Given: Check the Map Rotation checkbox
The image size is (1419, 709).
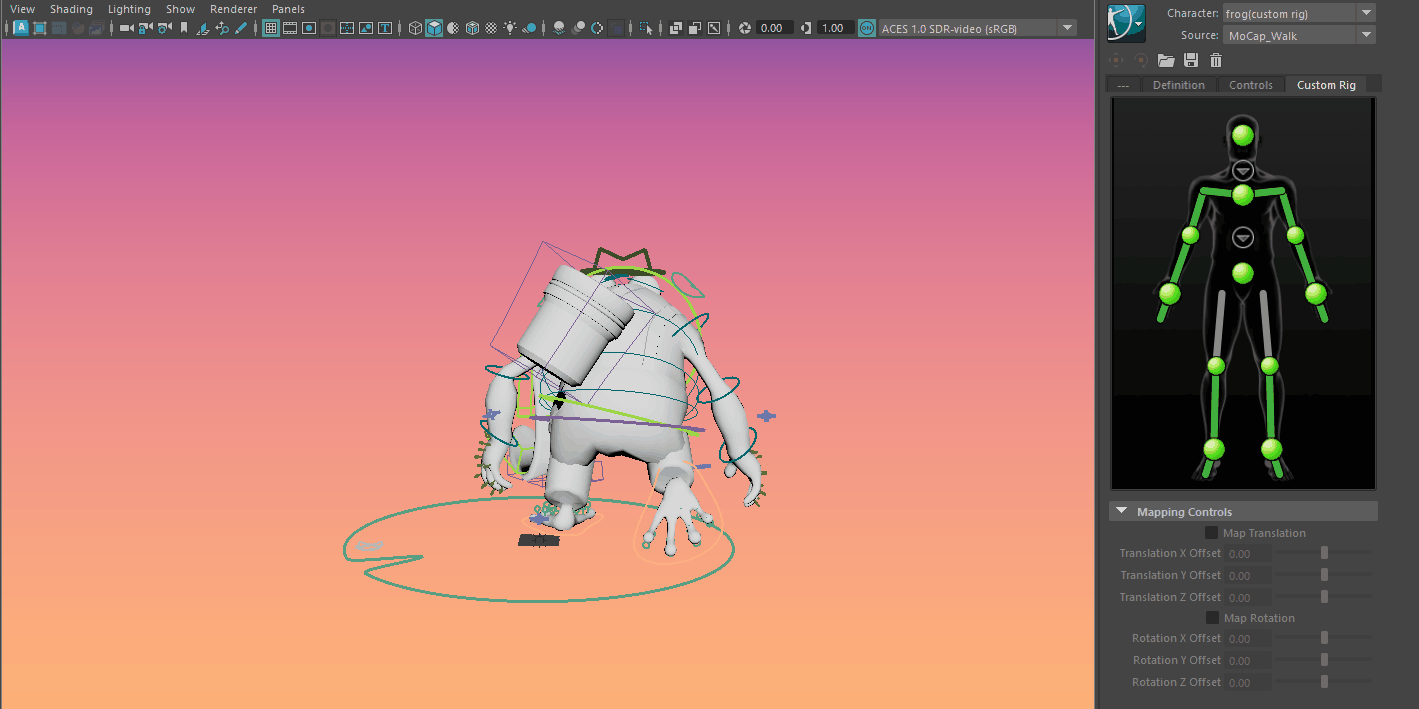Looking at the screenshot, I should coord(1212,618).
